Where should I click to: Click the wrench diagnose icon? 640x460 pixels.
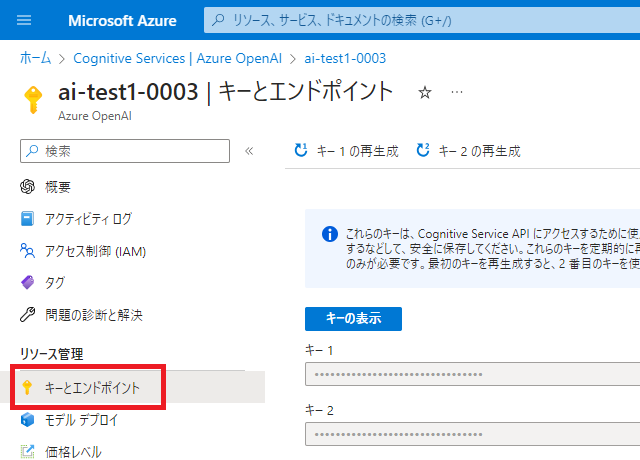27,314
